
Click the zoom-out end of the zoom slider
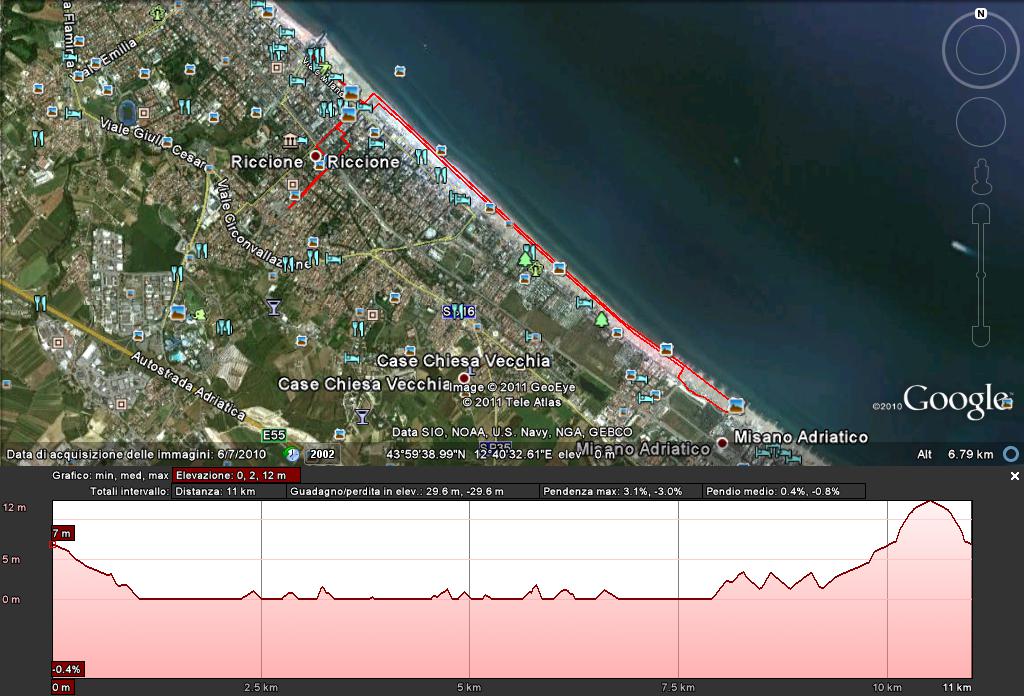pos(981,336)
